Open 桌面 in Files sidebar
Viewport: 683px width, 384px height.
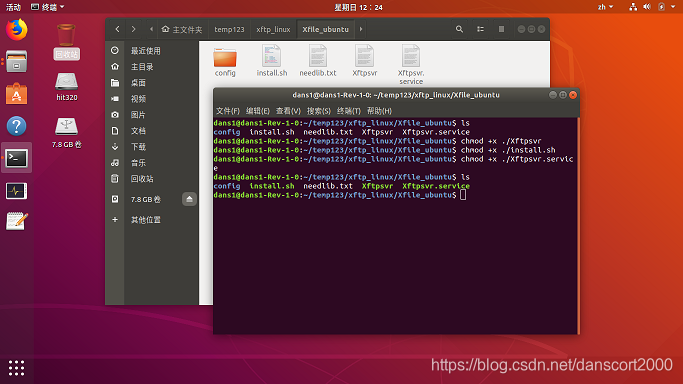152,83
